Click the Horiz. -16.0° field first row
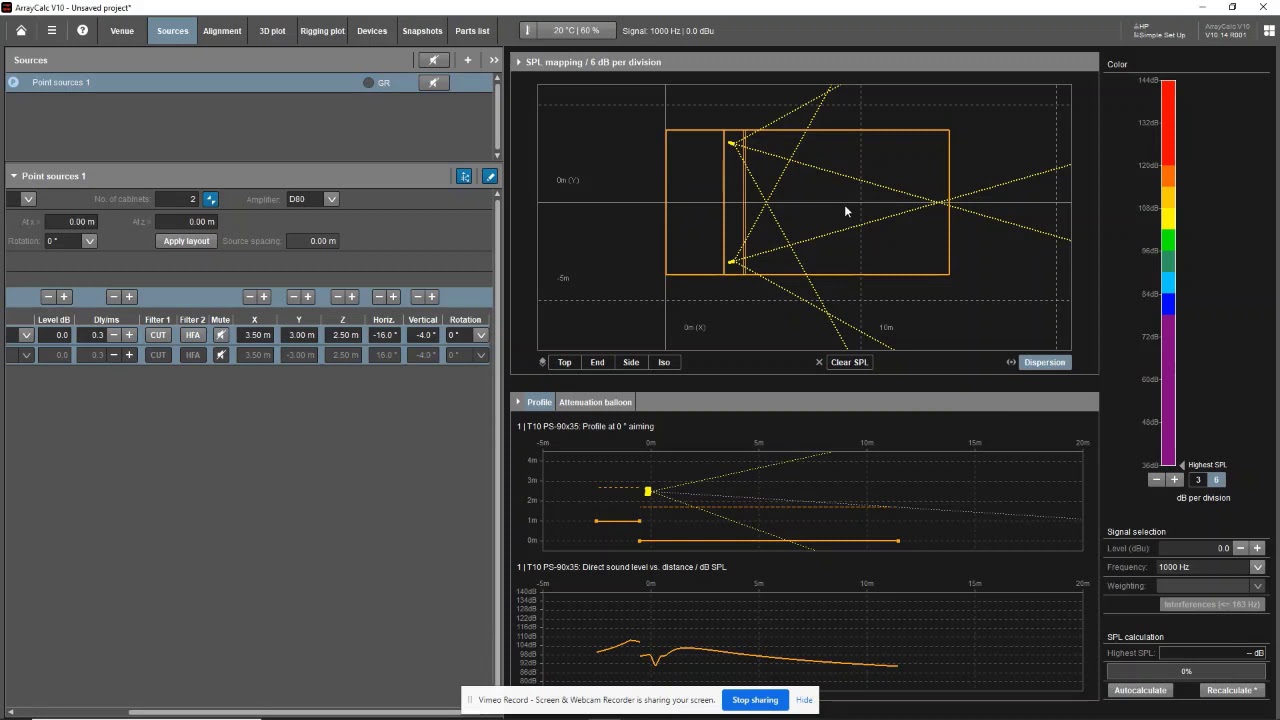The width and height of the screenshot is (1280, 720). 385,335
